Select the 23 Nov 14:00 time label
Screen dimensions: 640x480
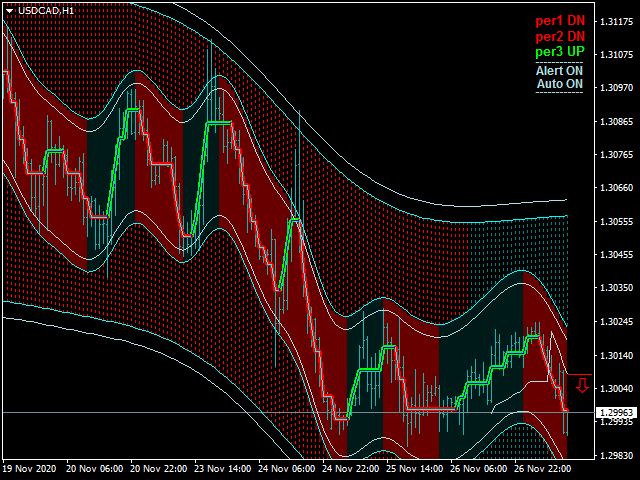click(222, 469)
